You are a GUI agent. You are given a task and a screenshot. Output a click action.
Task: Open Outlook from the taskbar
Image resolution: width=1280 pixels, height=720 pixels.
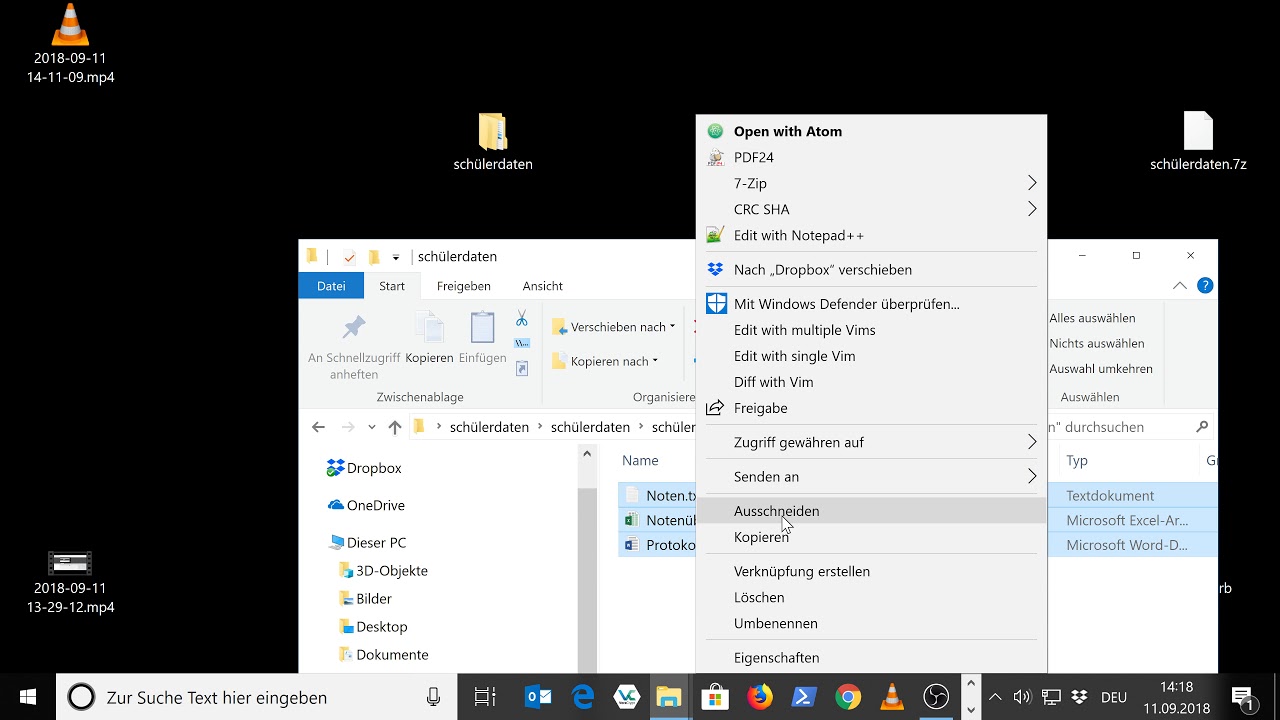coord(538,697)
